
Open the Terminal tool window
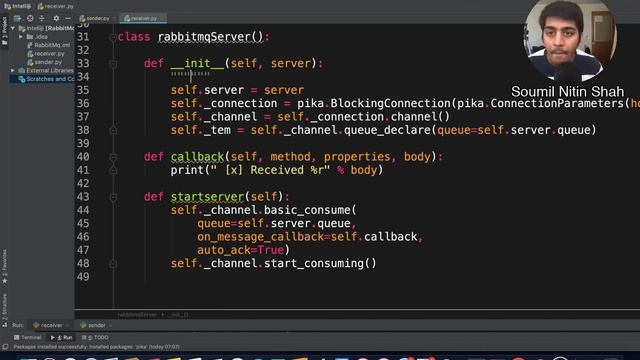coord(27,338)
